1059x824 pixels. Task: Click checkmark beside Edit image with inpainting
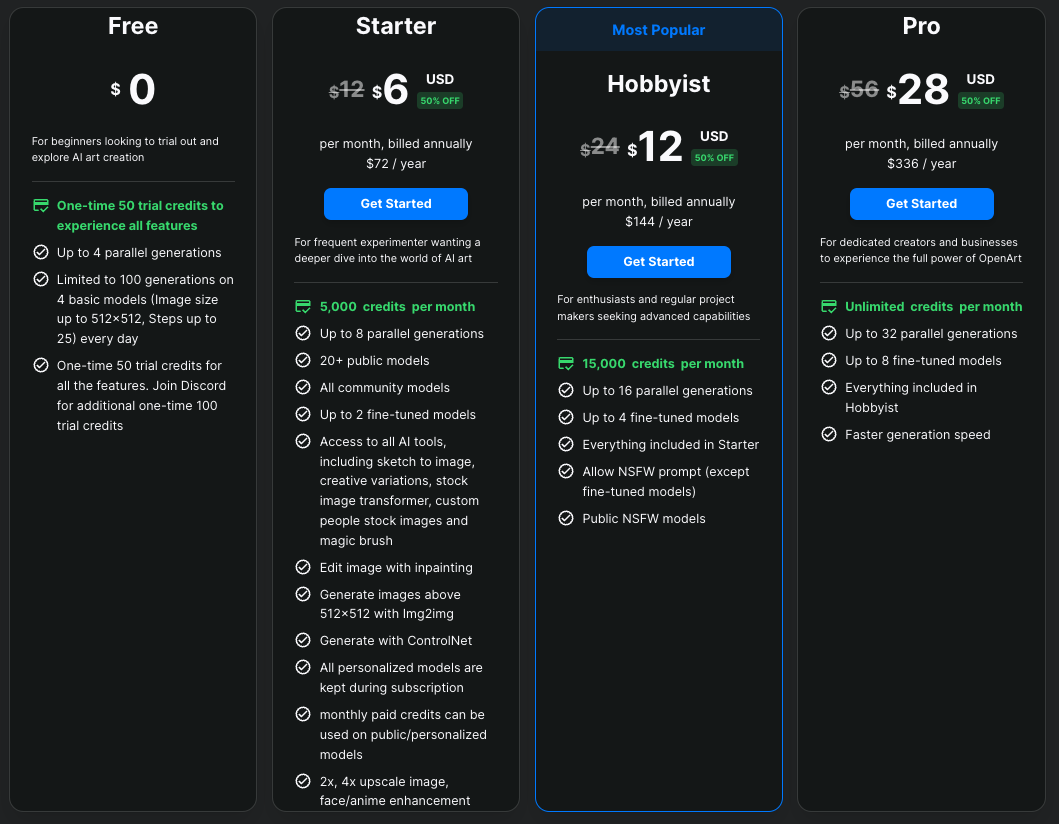pyautogui.click(x=303, y=568)
